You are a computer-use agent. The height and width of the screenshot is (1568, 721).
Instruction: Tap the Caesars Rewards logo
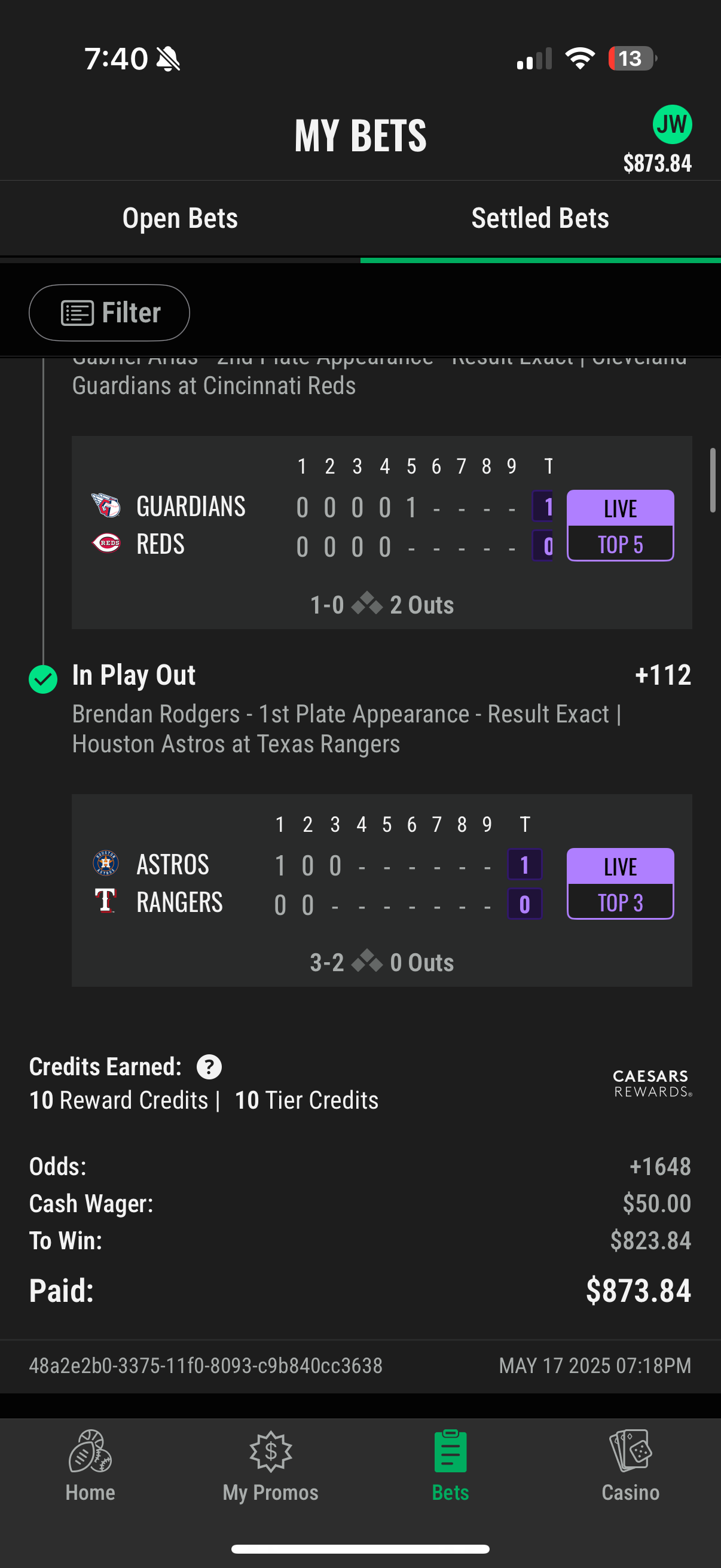652,1084
